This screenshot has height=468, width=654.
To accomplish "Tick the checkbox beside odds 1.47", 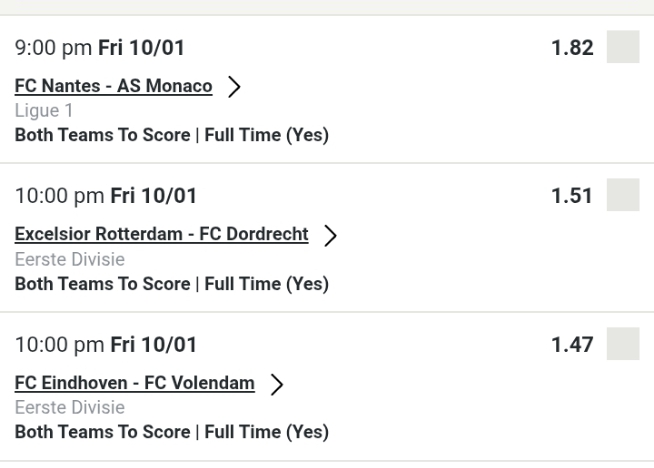I will [623, 345].
